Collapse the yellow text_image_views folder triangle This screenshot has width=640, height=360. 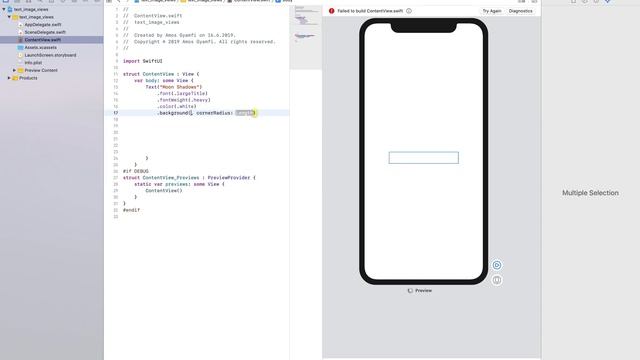coord(9,17)
